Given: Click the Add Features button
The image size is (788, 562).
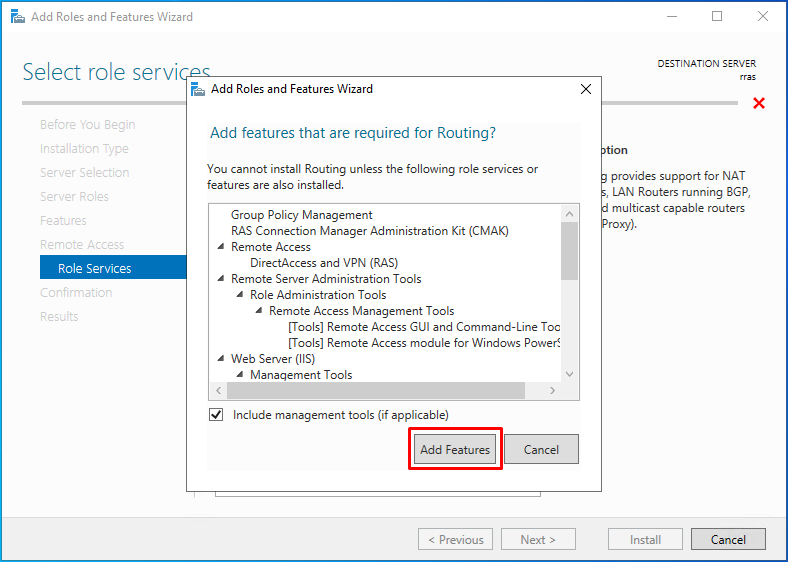Looking at the screenshot, I should coord(455,449).
